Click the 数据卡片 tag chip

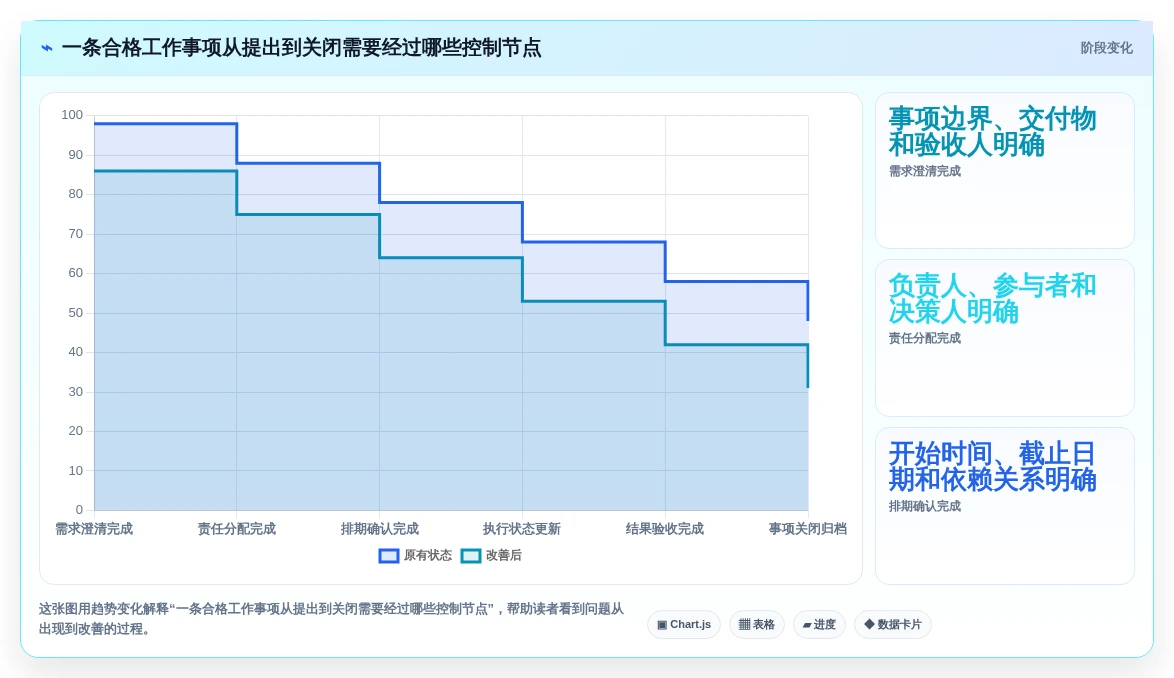pos(892,624)
